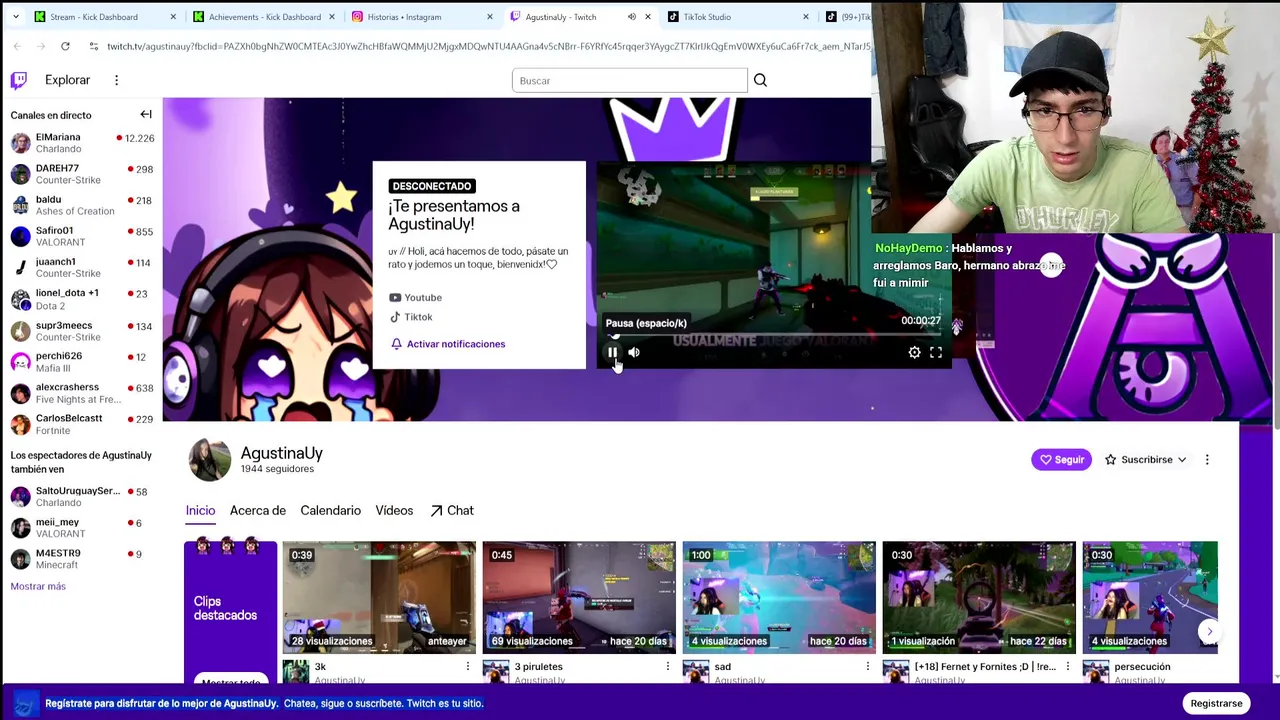Click Mostrar más in the sidebar
This screenshot has height=720, width=1280.
(x=38, y=586)
